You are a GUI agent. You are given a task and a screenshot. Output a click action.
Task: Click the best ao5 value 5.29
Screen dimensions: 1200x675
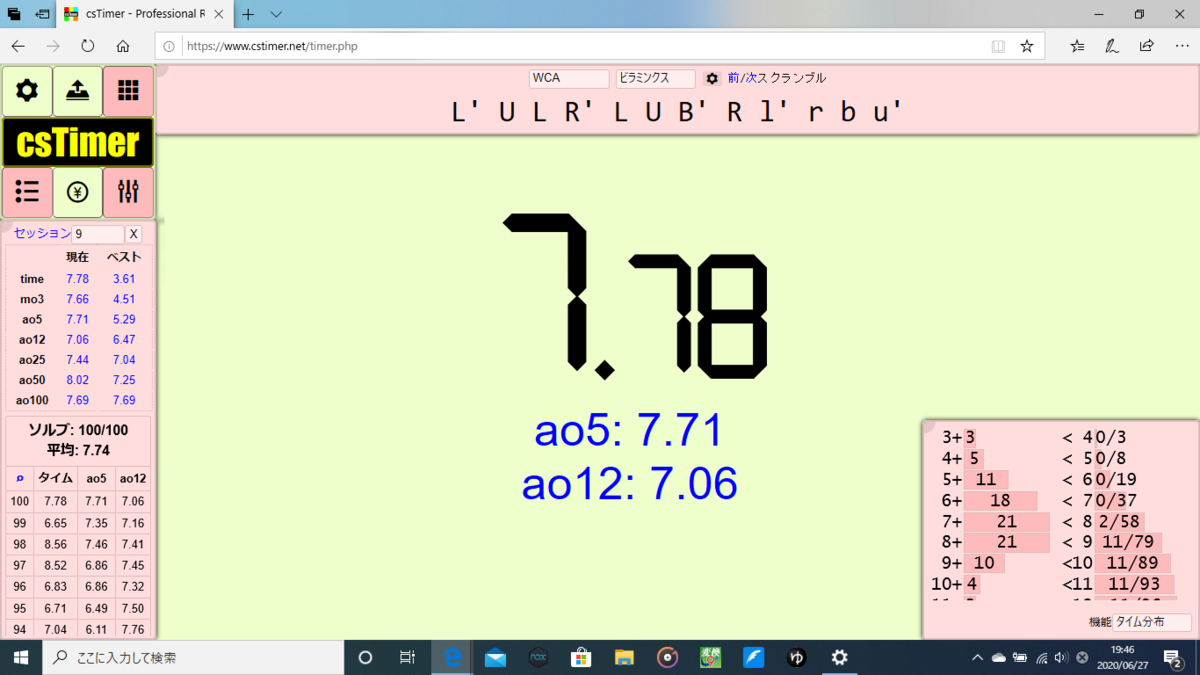point(124,319)
